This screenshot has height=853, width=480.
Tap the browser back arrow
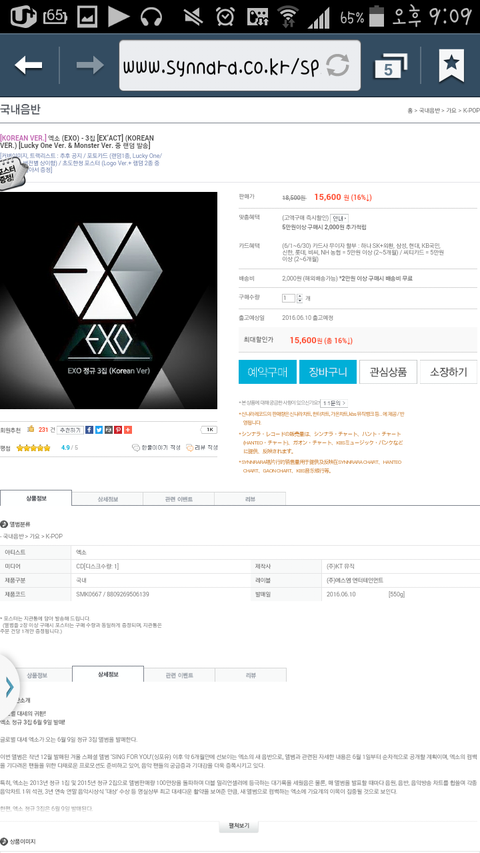[28, 65]
